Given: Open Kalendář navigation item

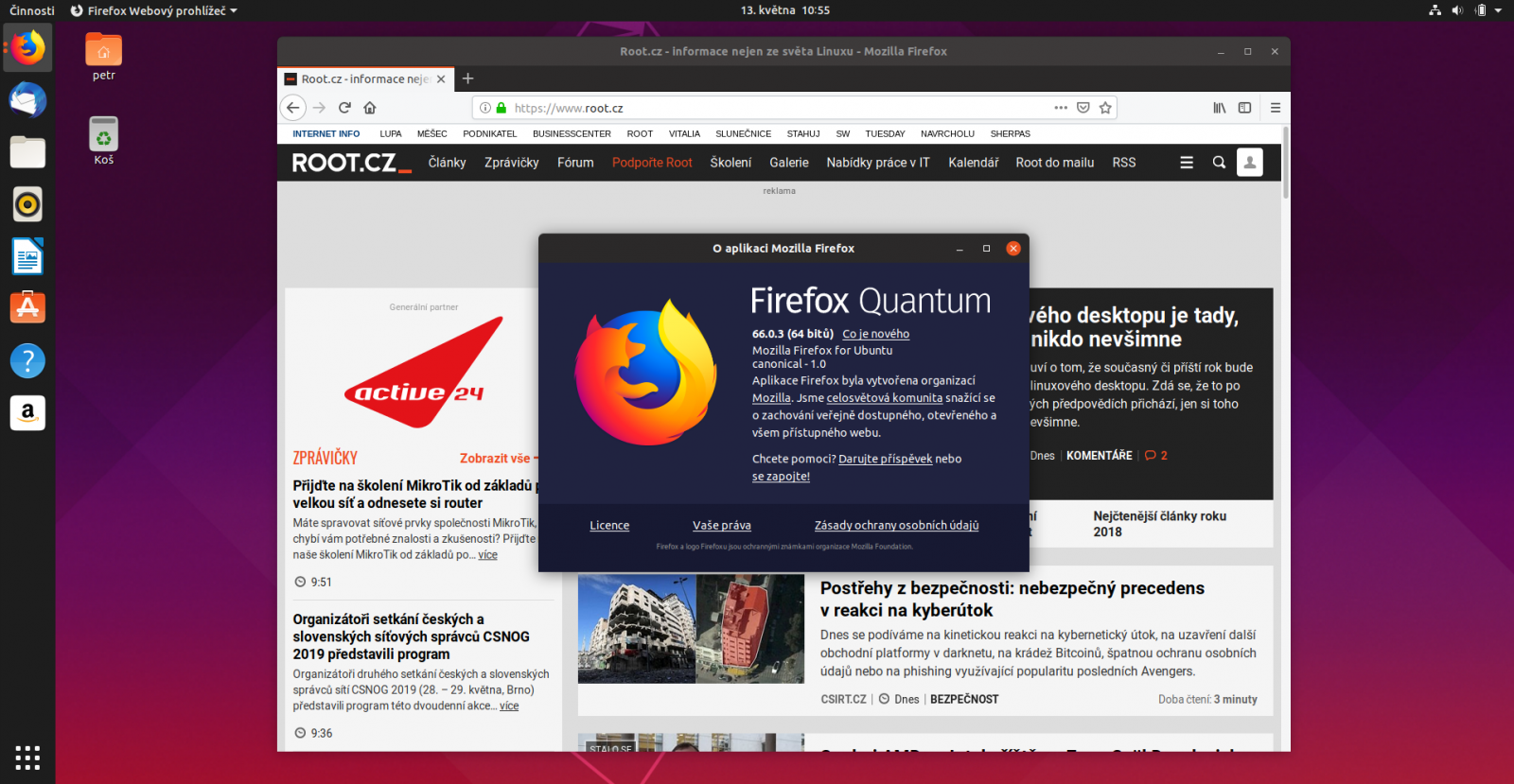Looking at the screenshot, I should 973,163.
